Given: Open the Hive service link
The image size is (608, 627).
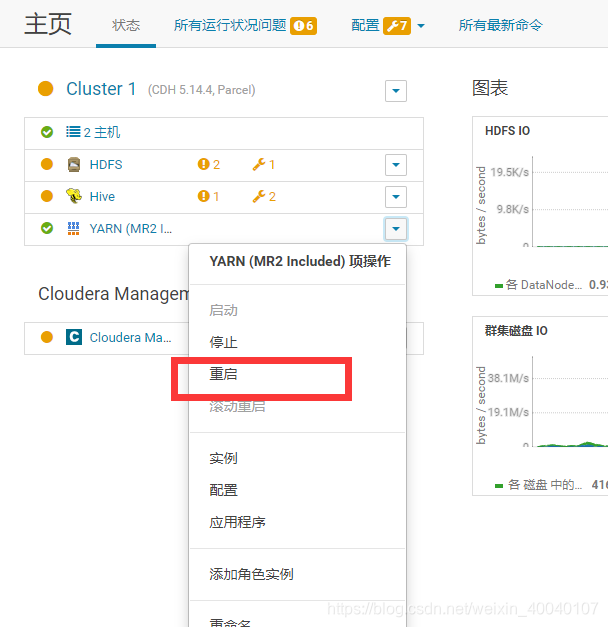Looking at the screenshot, I should 102,196.
